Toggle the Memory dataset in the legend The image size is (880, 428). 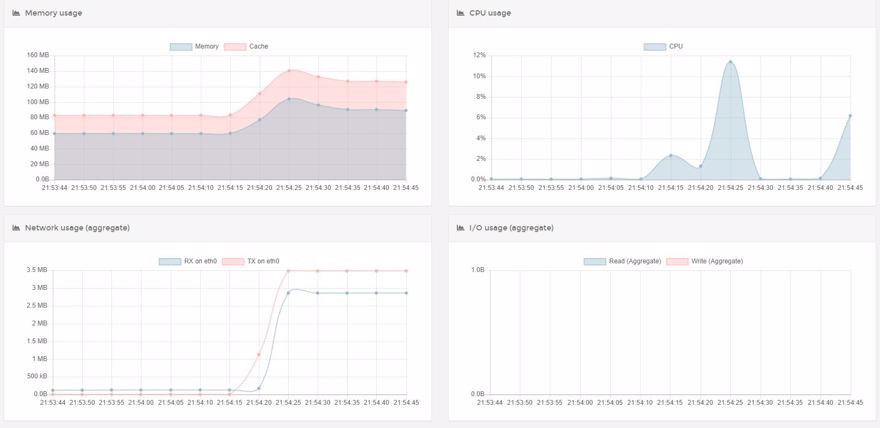194,47
